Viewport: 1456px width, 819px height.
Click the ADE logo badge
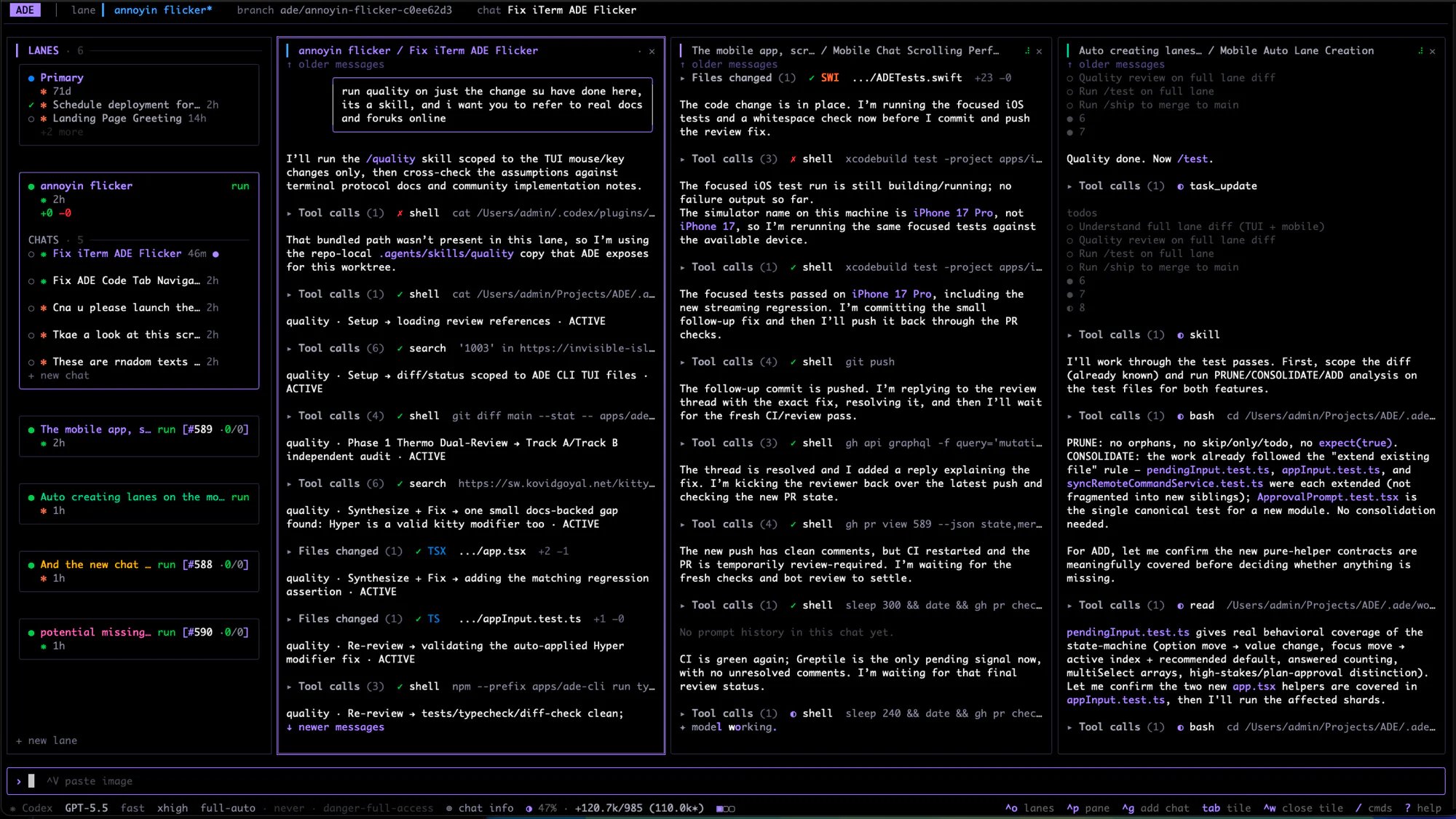(25, 9)
